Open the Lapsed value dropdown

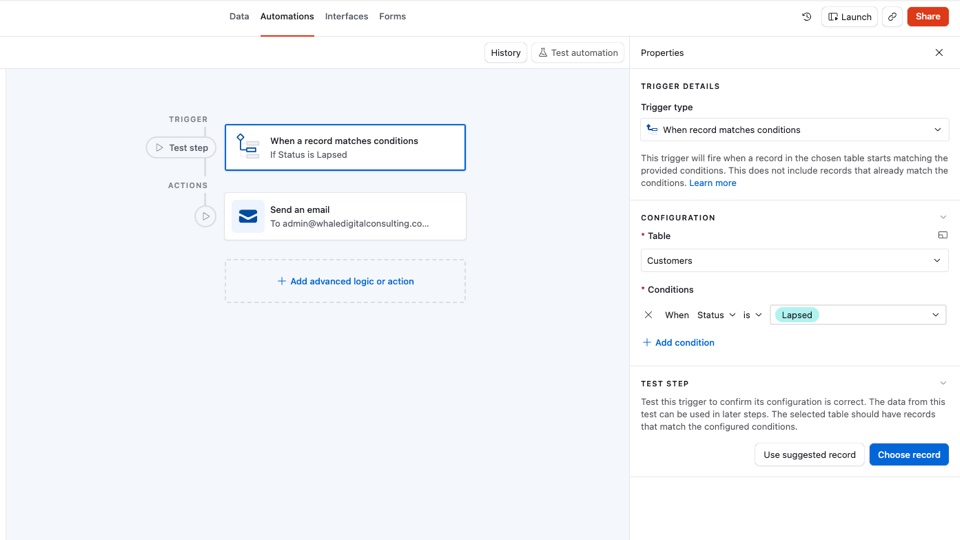858,315
